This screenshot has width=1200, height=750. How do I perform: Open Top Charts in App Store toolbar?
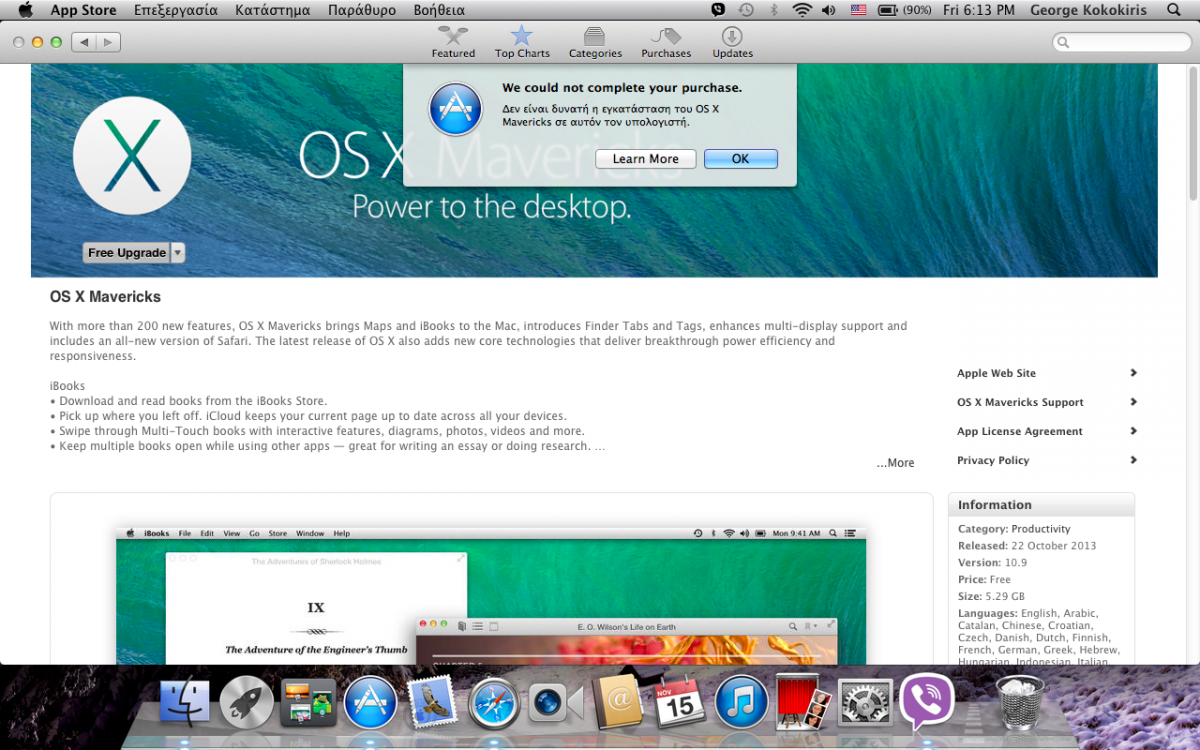(522, 42)
